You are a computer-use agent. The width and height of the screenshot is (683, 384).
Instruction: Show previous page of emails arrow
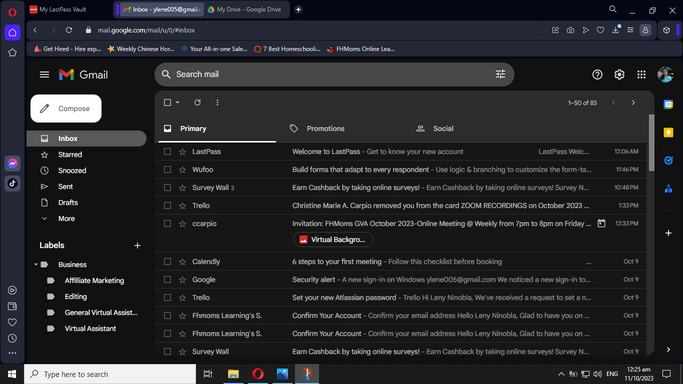pos(614,103)
